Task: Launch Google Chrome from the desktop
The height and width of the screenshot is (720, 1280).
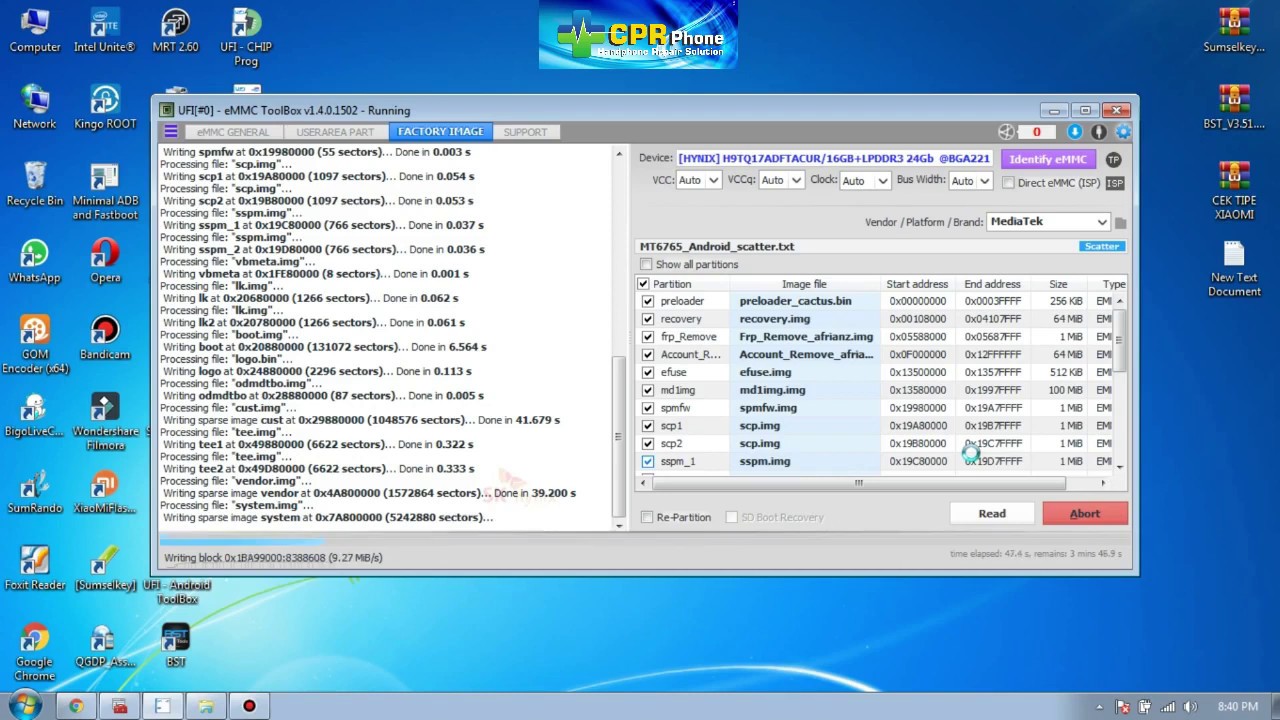Action: [x=35, y=654]
